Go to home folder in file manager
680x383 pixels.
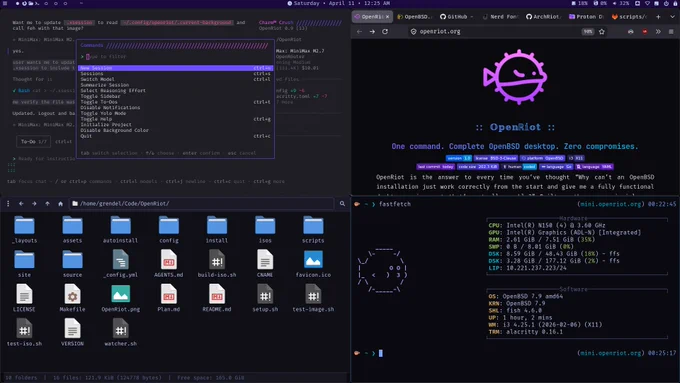[x=60, y=203]
